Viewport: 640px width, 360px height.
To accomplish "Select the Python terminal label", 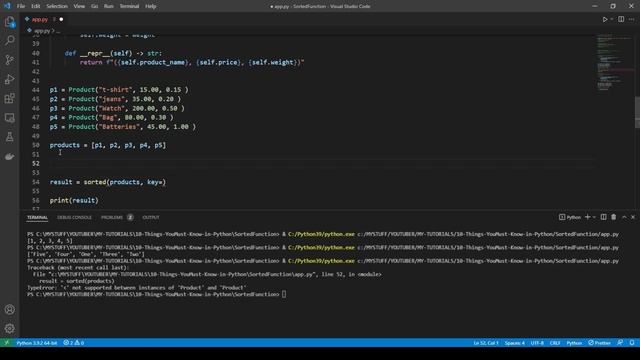I will point(570,217).
